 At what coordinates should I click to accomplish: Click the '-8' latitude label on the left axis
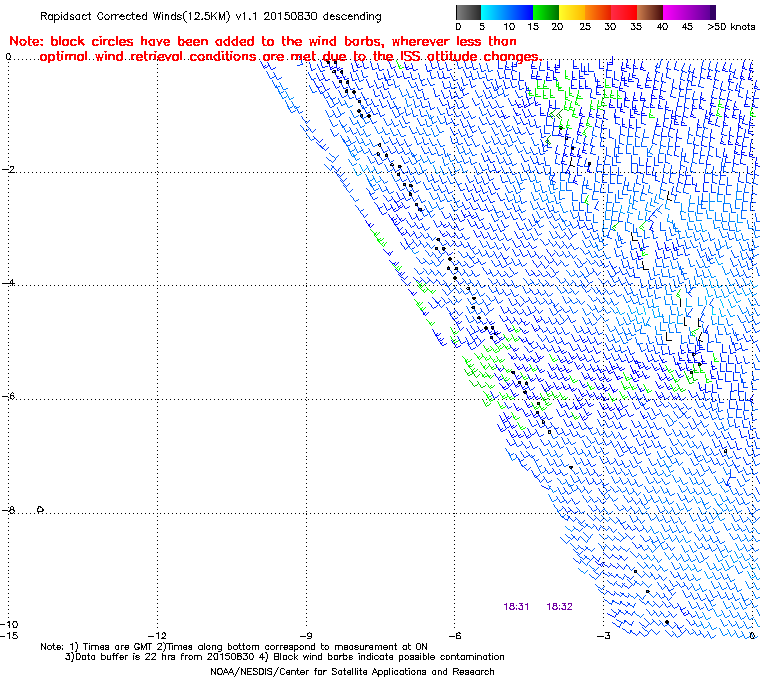coord(8,510)
